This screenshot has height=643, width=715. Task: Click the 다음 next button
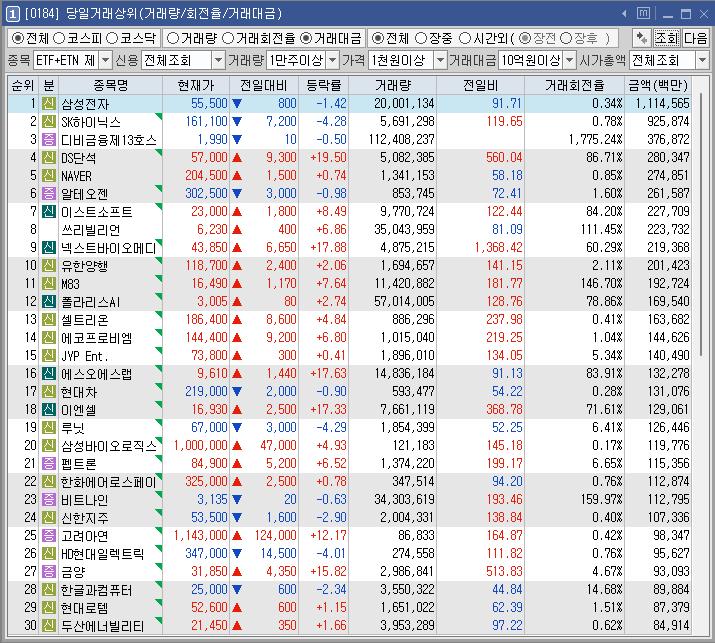click(696, 38)
